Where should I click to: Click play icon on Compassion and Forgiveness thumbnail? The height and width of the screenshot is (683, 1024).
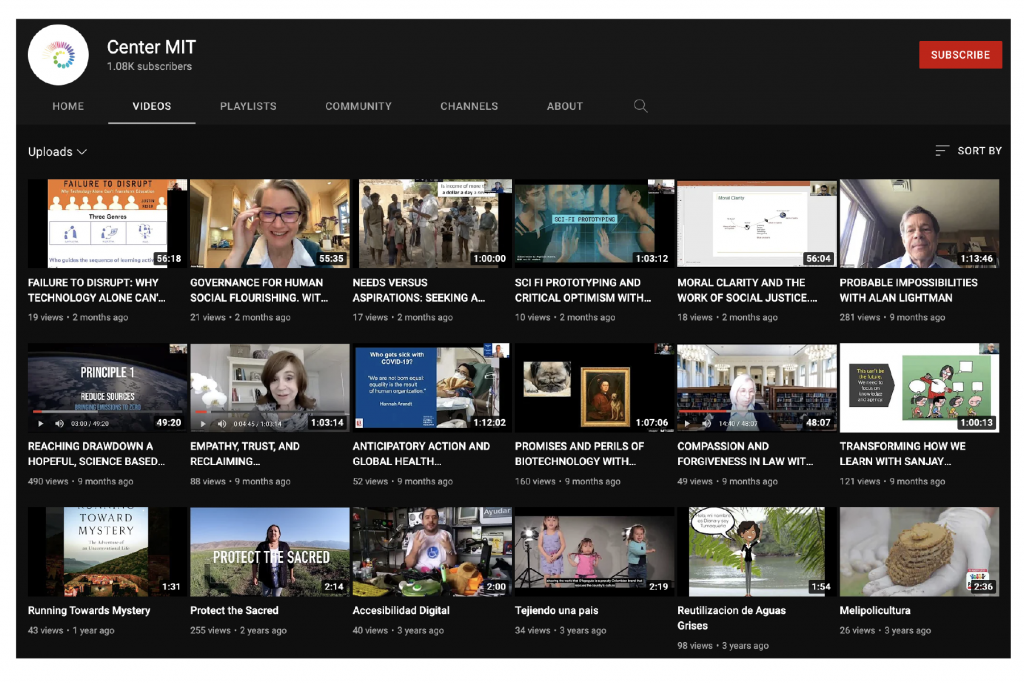pyautogui.click(x=687, y=424)
